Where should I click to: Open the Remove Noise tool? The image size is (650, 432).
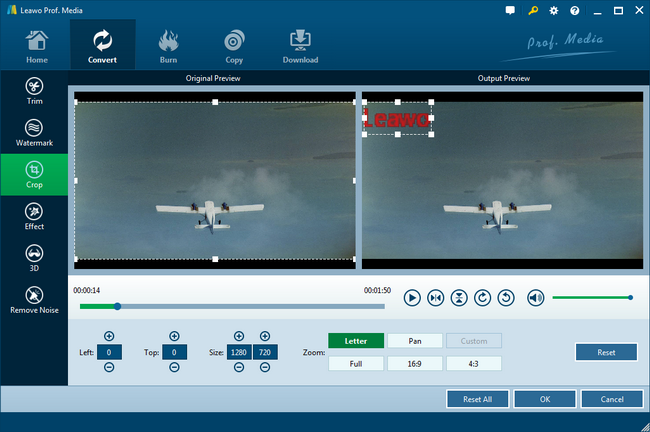34,300
